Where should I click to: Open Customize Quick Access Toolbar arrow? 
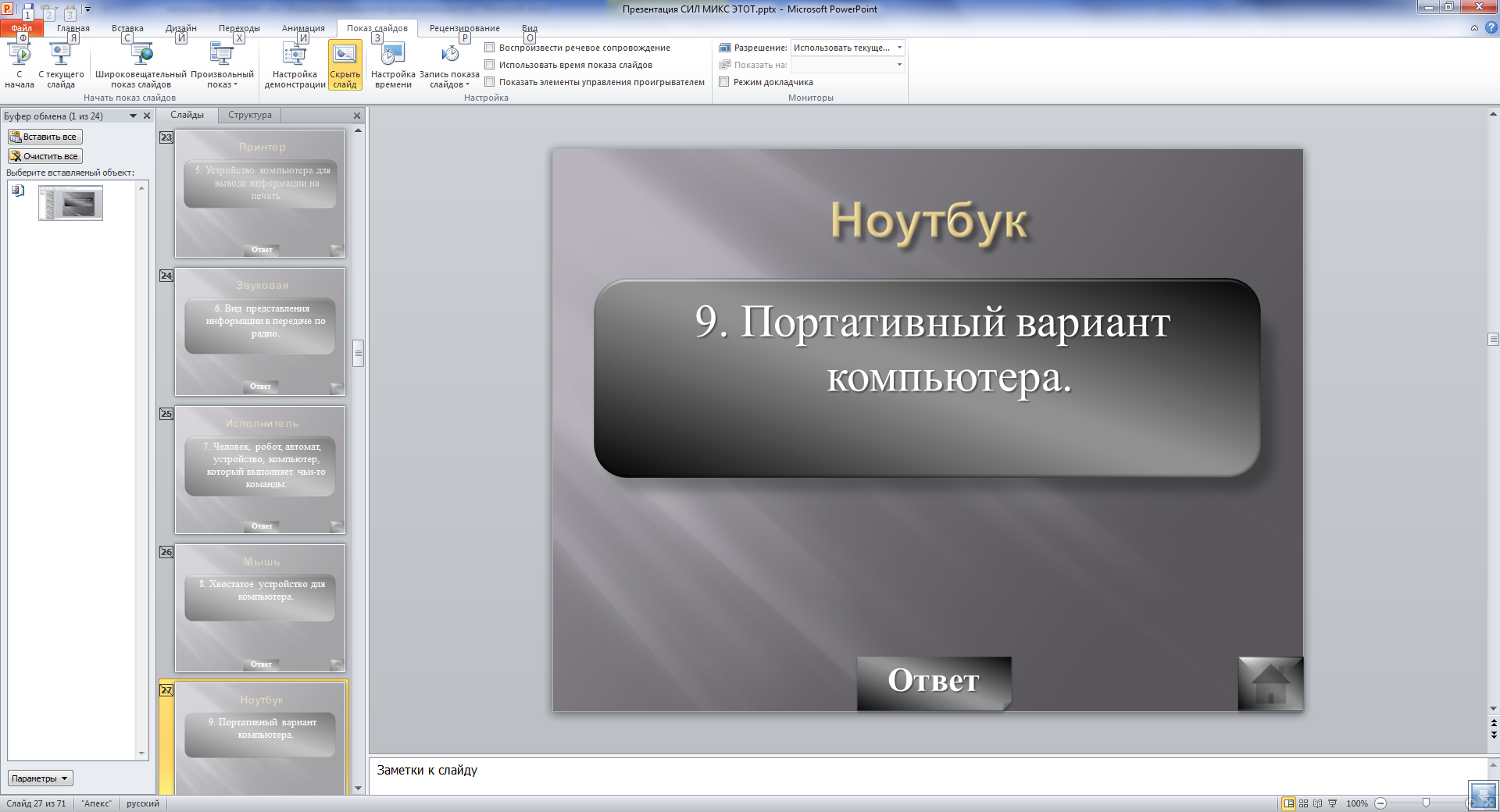click(x=87, y=9)
